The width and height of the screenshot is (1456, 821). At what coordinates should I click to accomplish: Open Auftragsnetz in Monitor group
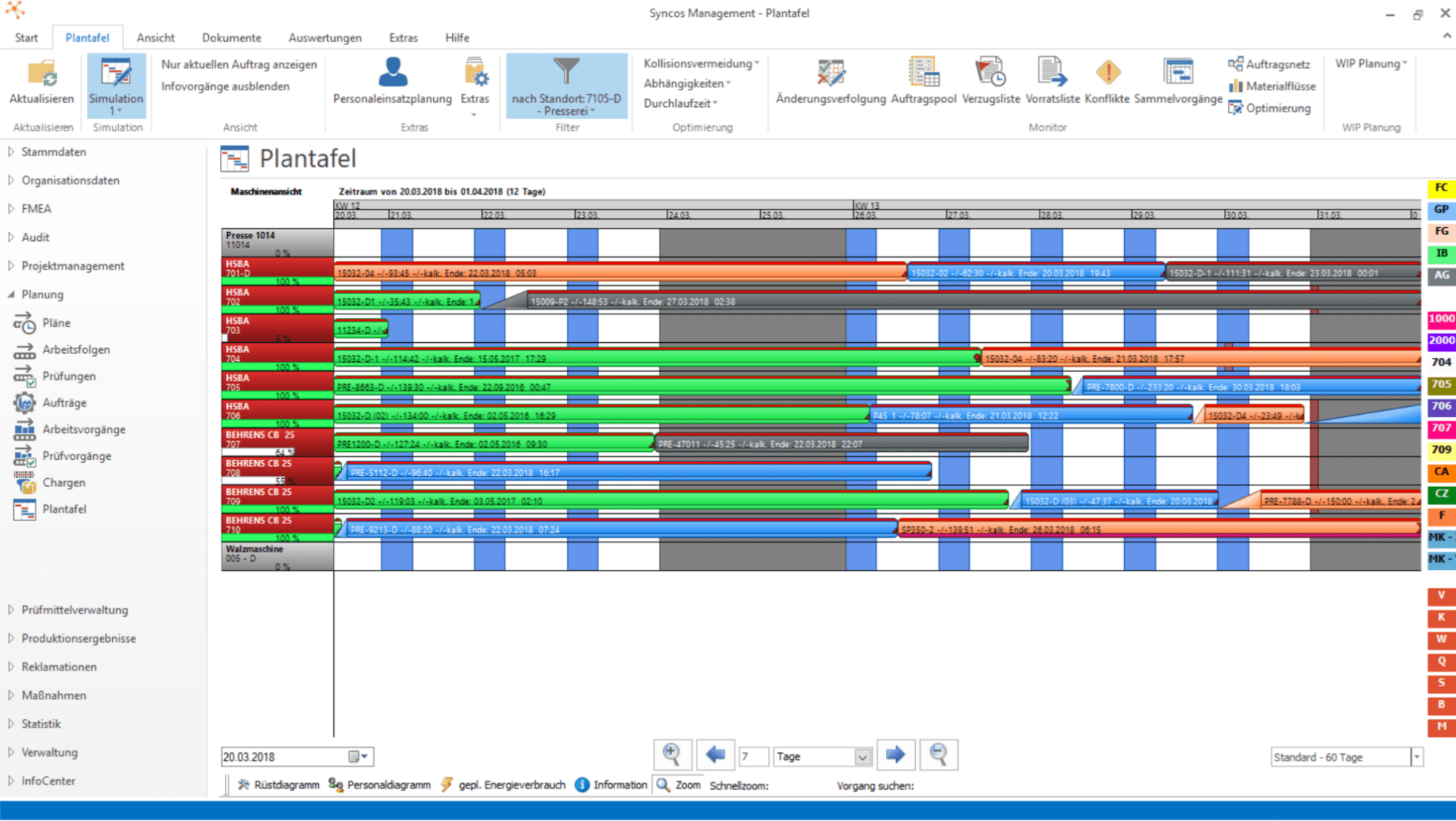pyautogui.click(x=1269, y=64)
